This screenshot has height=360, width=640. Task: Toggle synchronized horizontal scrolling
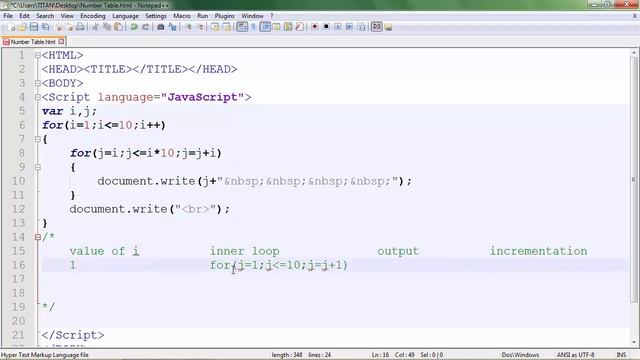tap(226, 27)
